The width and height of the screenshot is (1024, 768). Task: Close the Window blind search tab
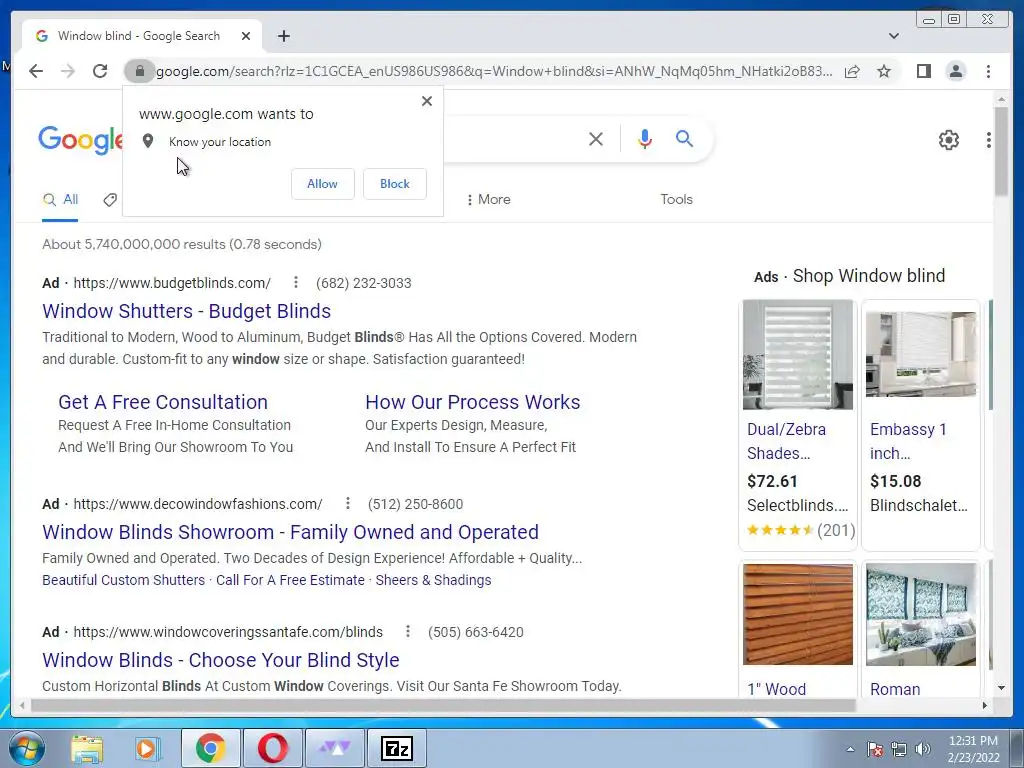246,36
